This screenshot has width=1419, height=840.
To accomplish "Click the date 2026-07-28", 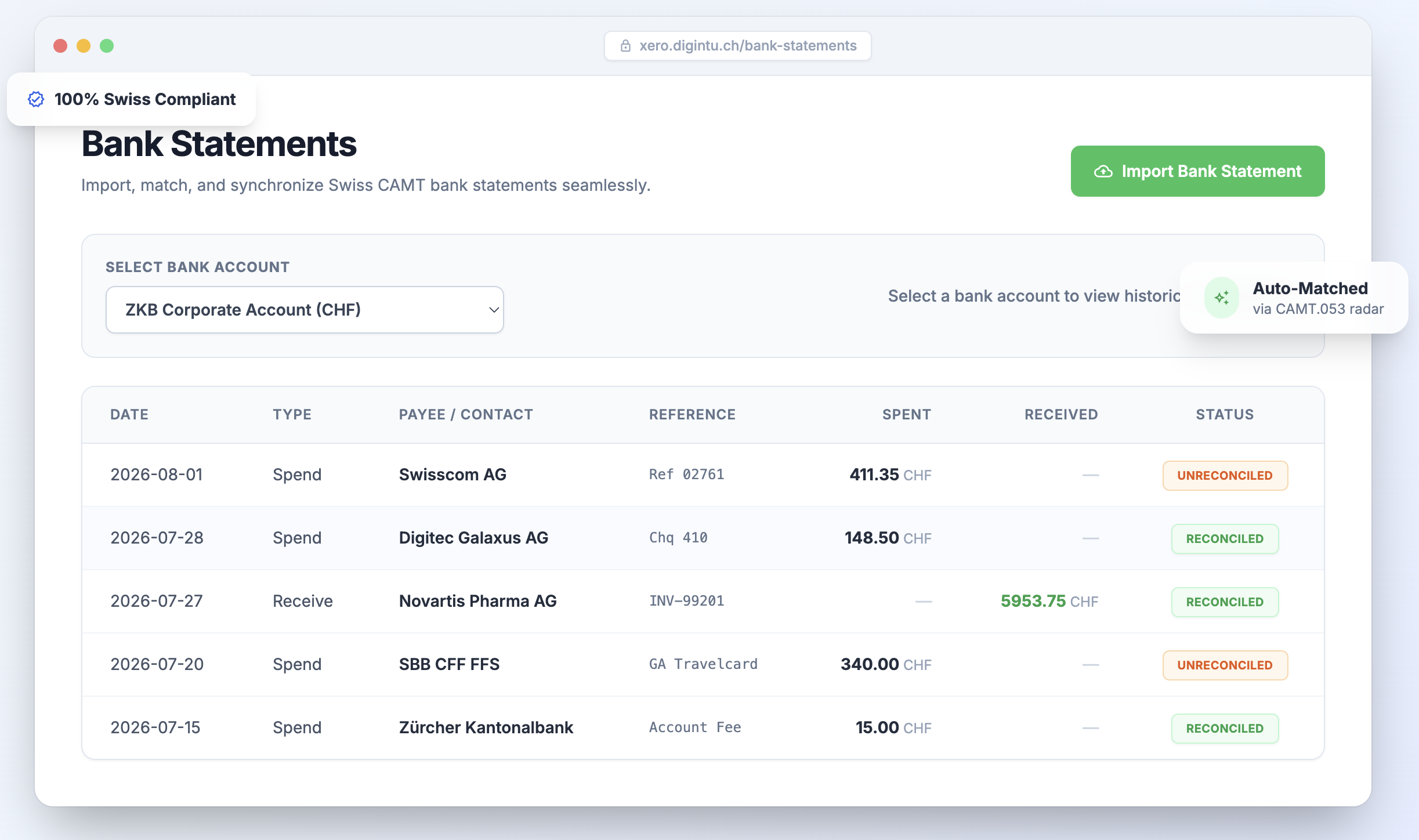I will (157, 538).
